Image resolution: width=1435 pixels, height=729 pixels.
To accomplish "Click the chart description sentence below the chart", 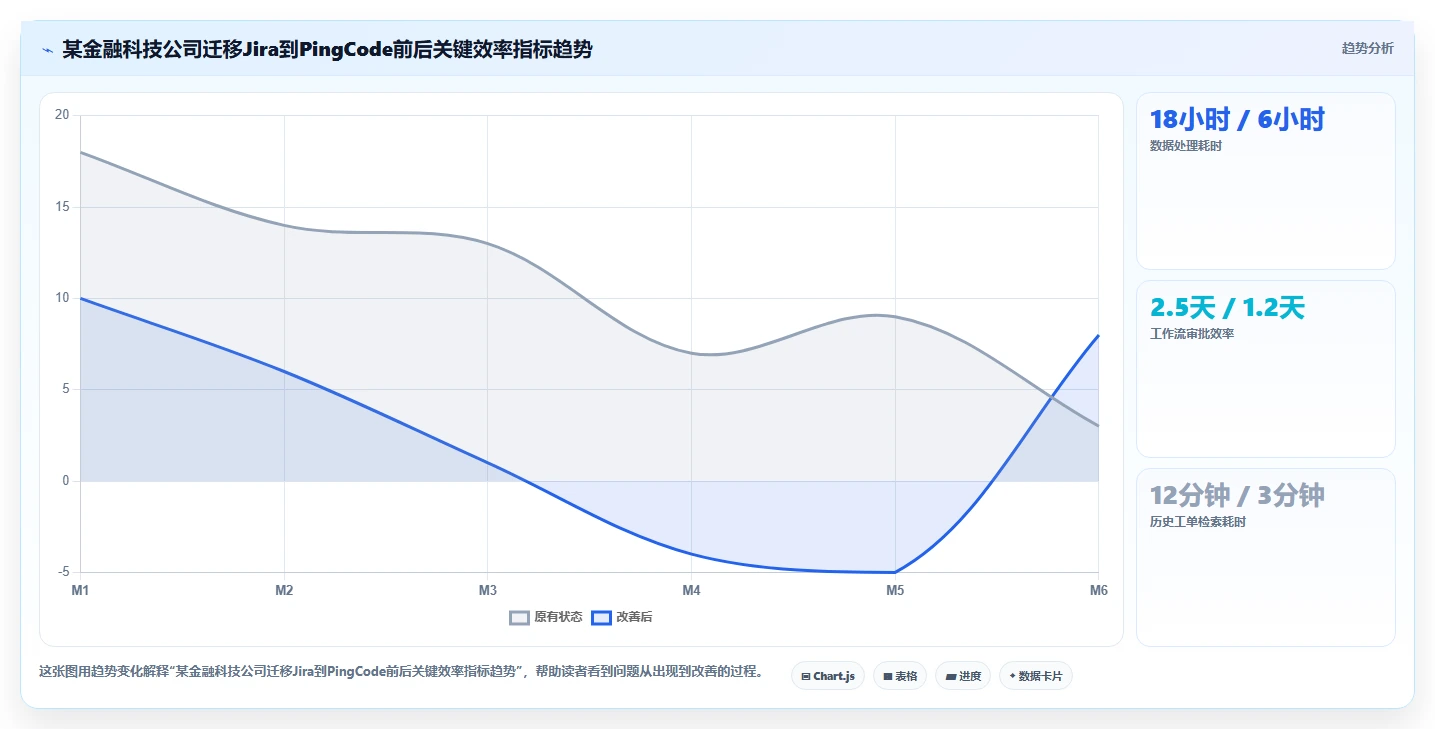I will (x=400, y=672).
